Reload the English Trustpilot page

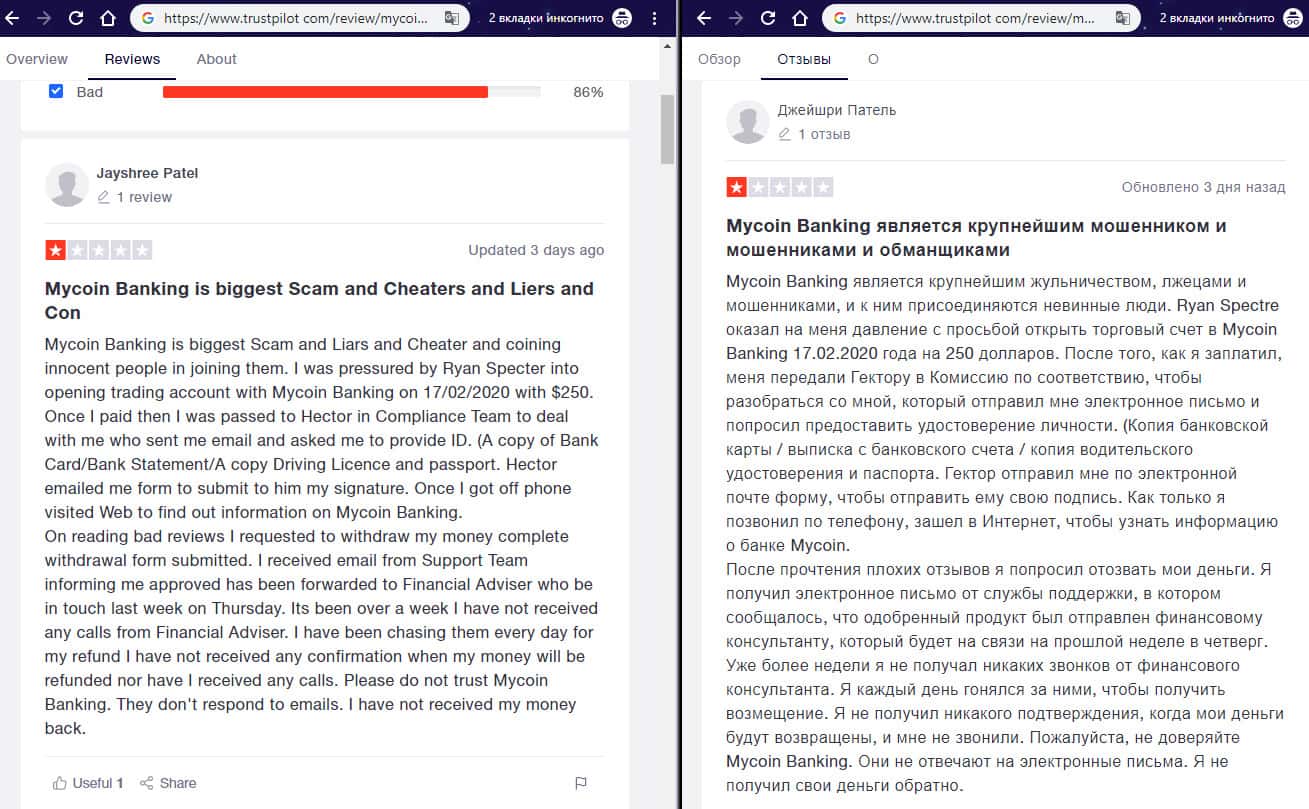click(x=76, y=18)
